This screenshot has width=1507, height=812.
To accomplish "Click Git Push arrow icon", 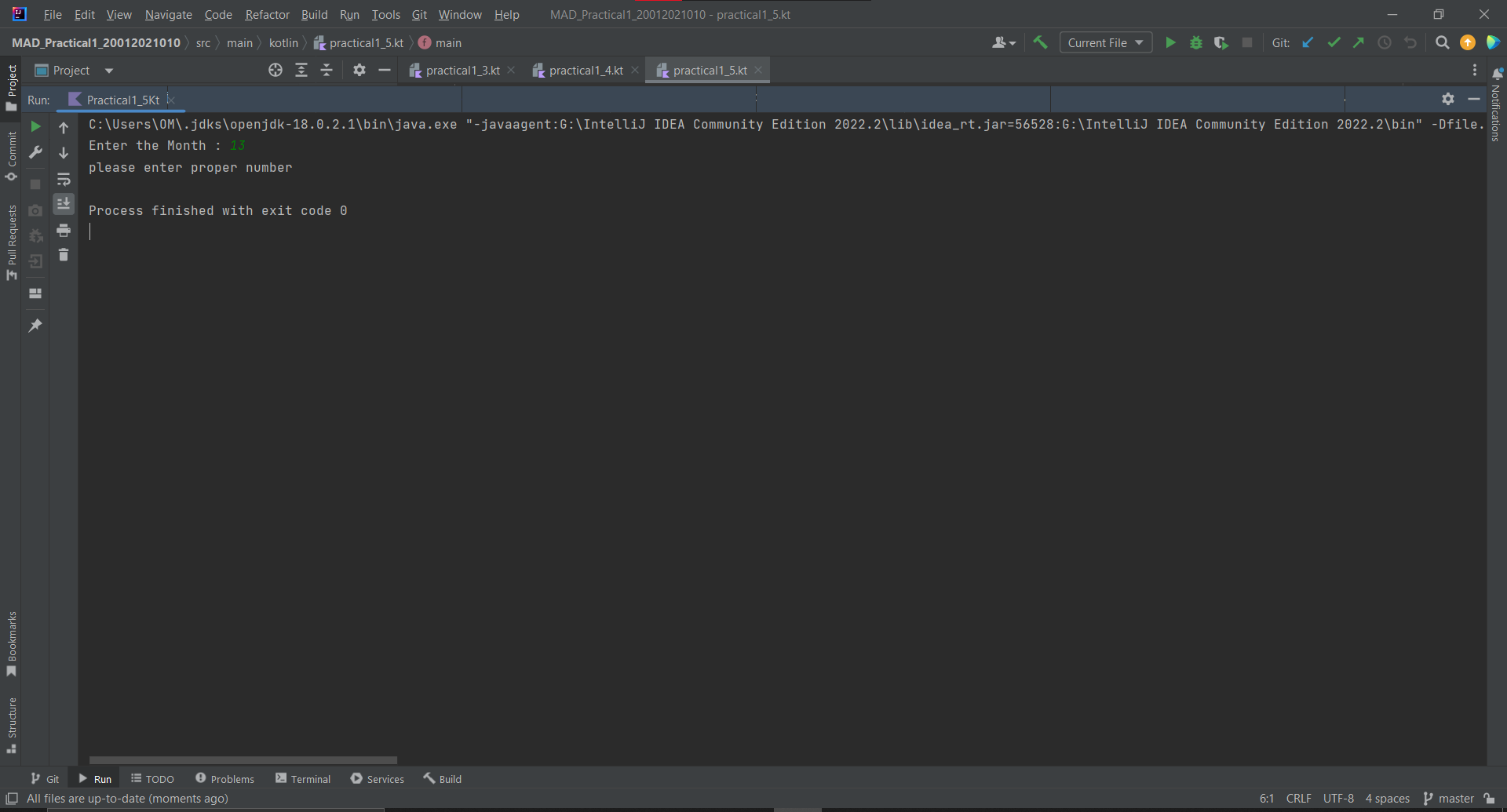I will 1359,42.
